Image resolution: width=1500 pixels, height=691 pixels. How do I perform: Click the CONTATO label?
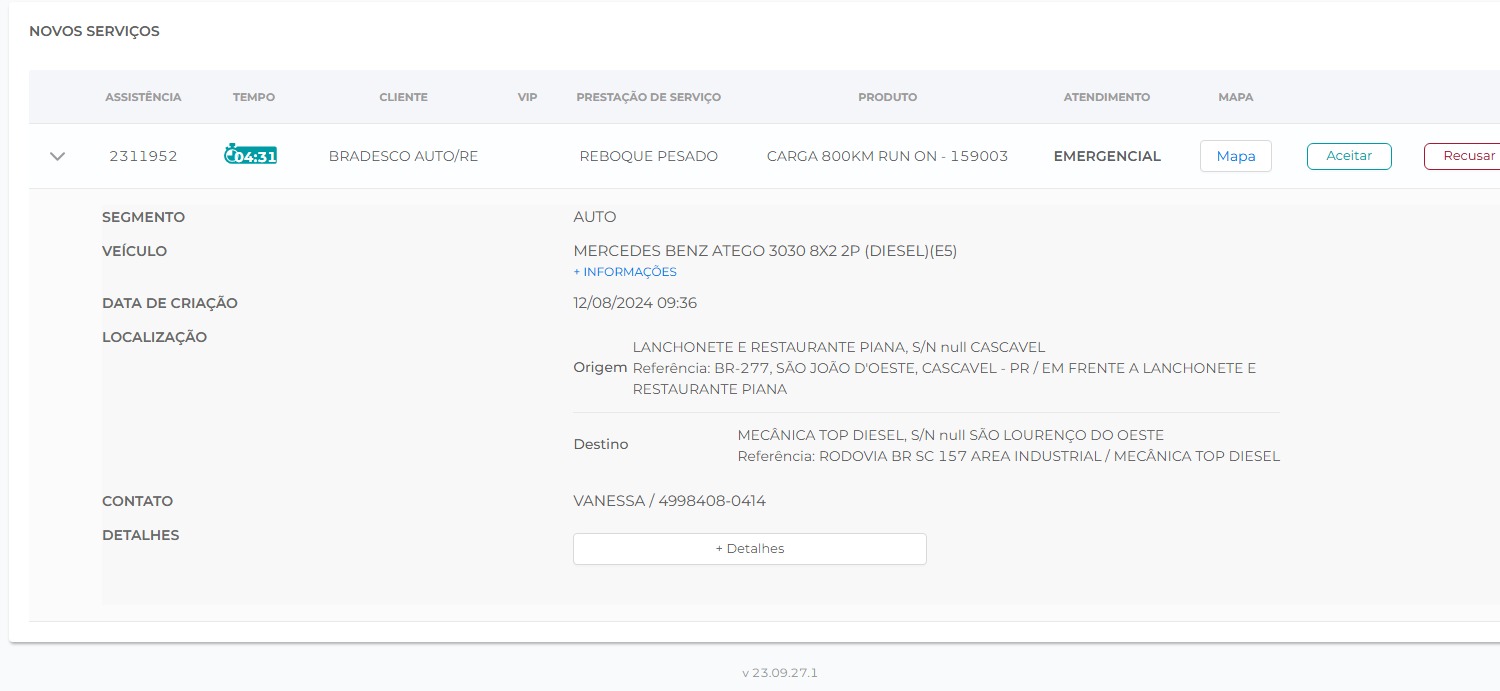137,501
